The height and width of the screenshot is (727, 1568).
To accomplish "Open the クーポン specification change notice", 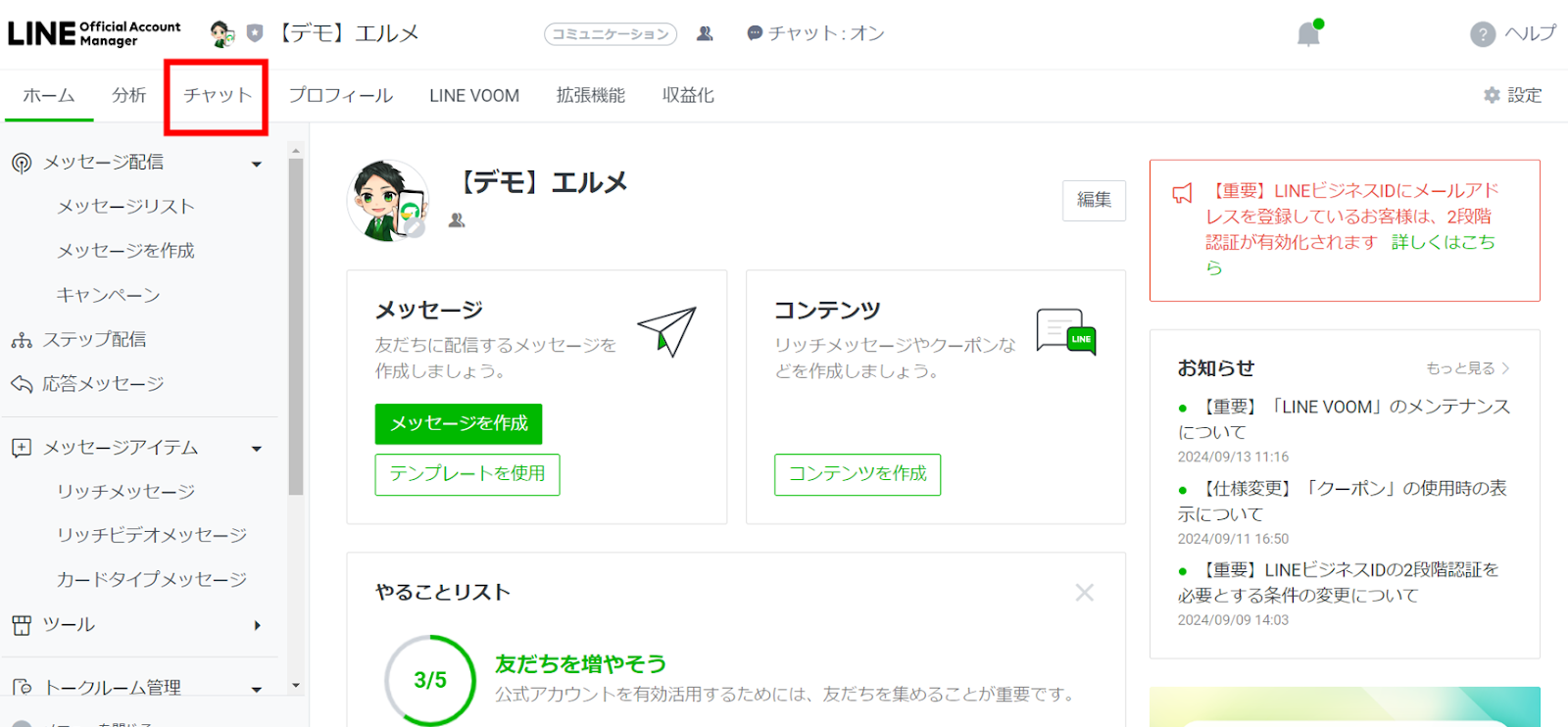I will tap(1343, 501).
